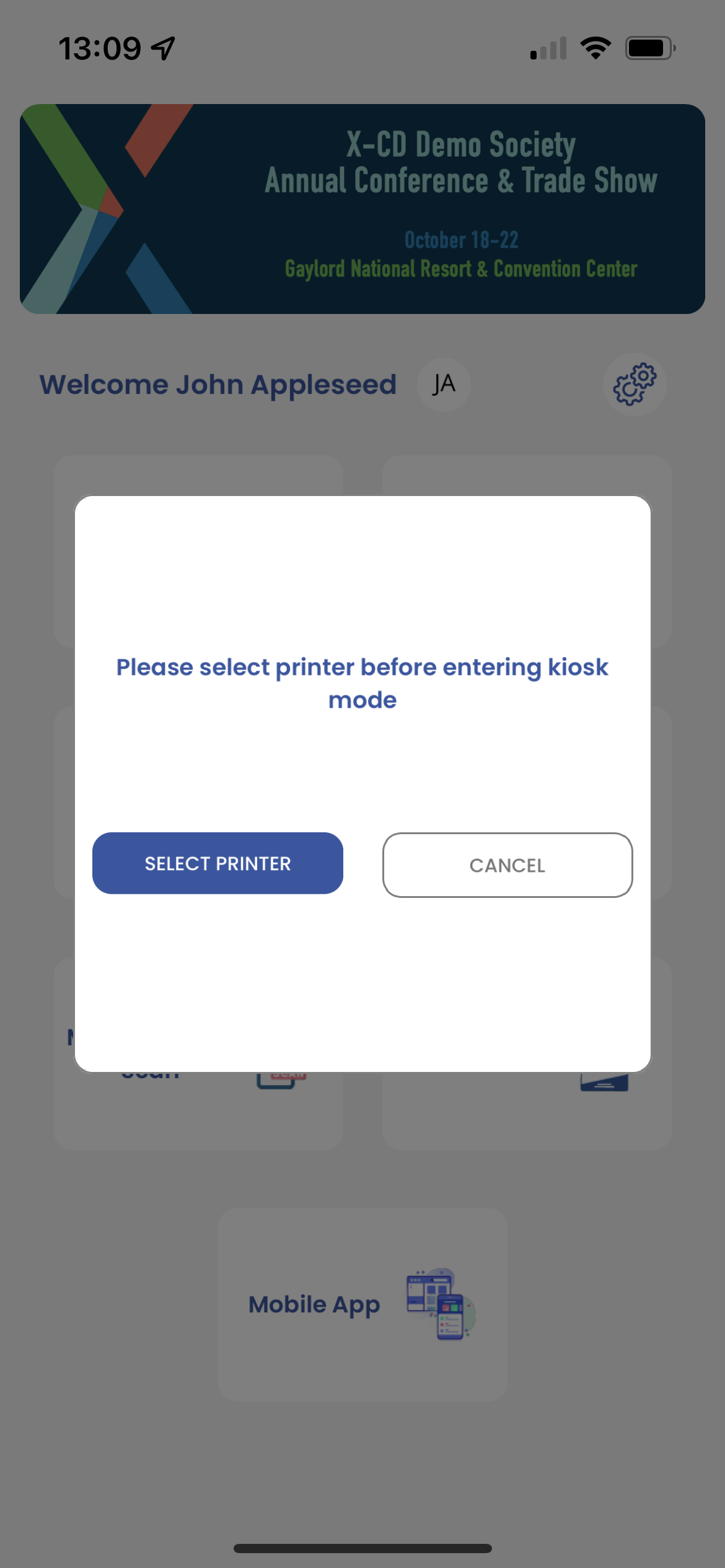Tap the October 18-22 date in the banner
The width and height of the screenshot is (725, 1568).
462,240
